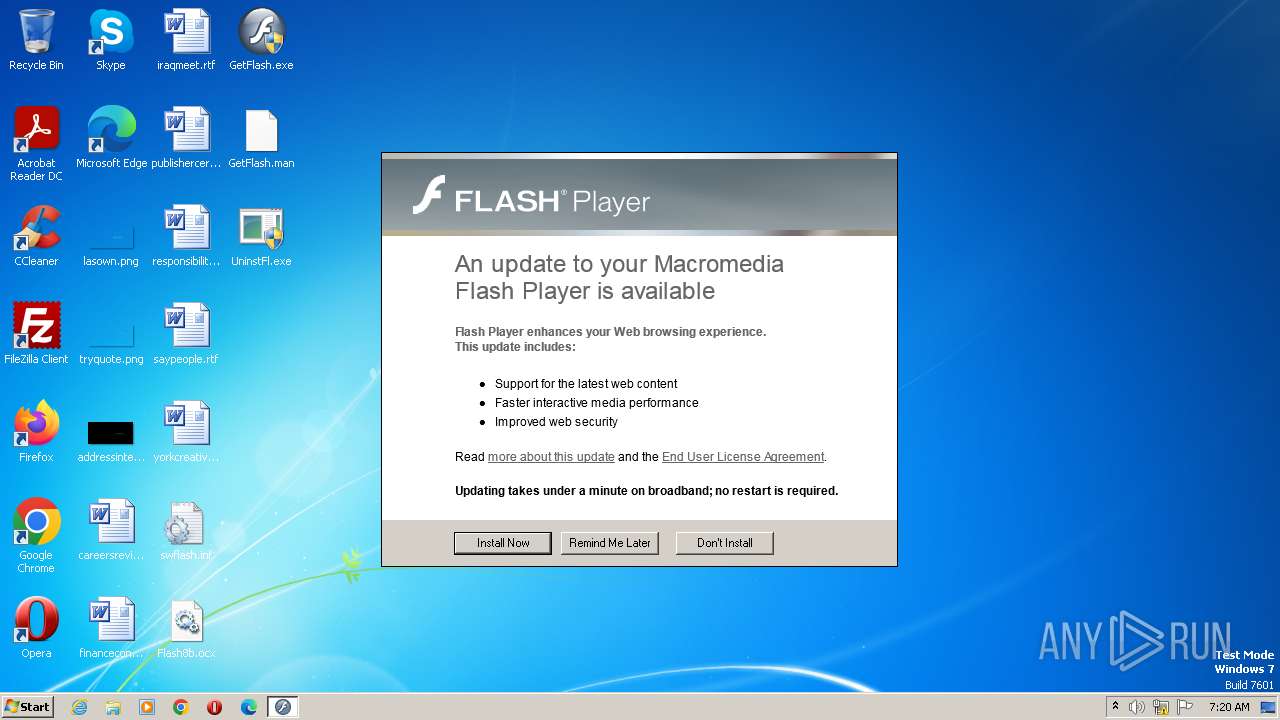Click the 7:20 AM clock
Viewport: 1280px width, 720px height.
[x=1229, y=707]
